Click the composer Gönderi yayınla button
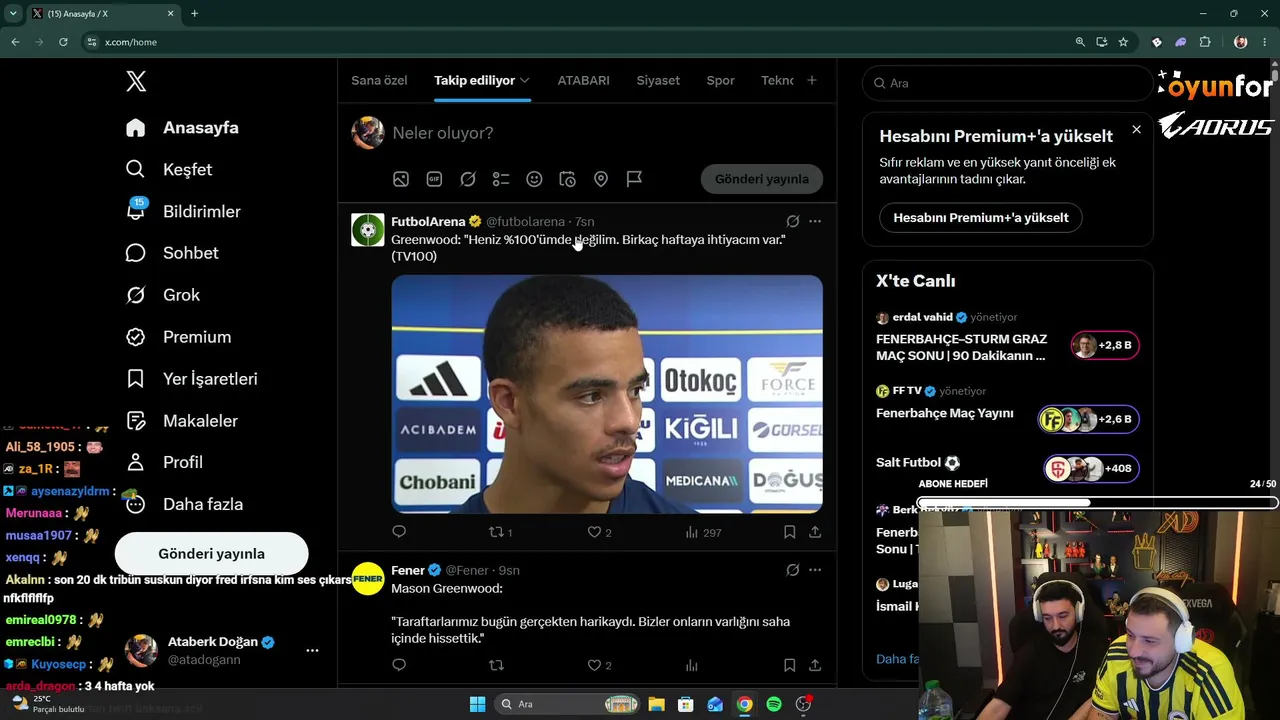This screenshot has width=1280, height=720. click(762, 179)
